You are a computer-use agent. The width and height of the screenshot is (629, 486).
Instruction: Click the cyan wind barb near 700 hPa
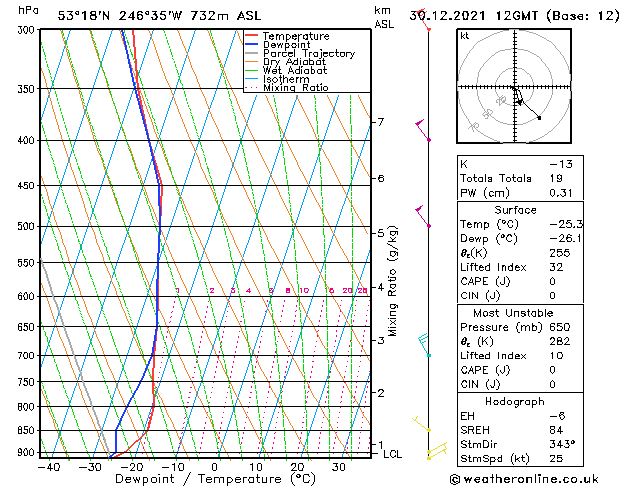coord(425,345)
